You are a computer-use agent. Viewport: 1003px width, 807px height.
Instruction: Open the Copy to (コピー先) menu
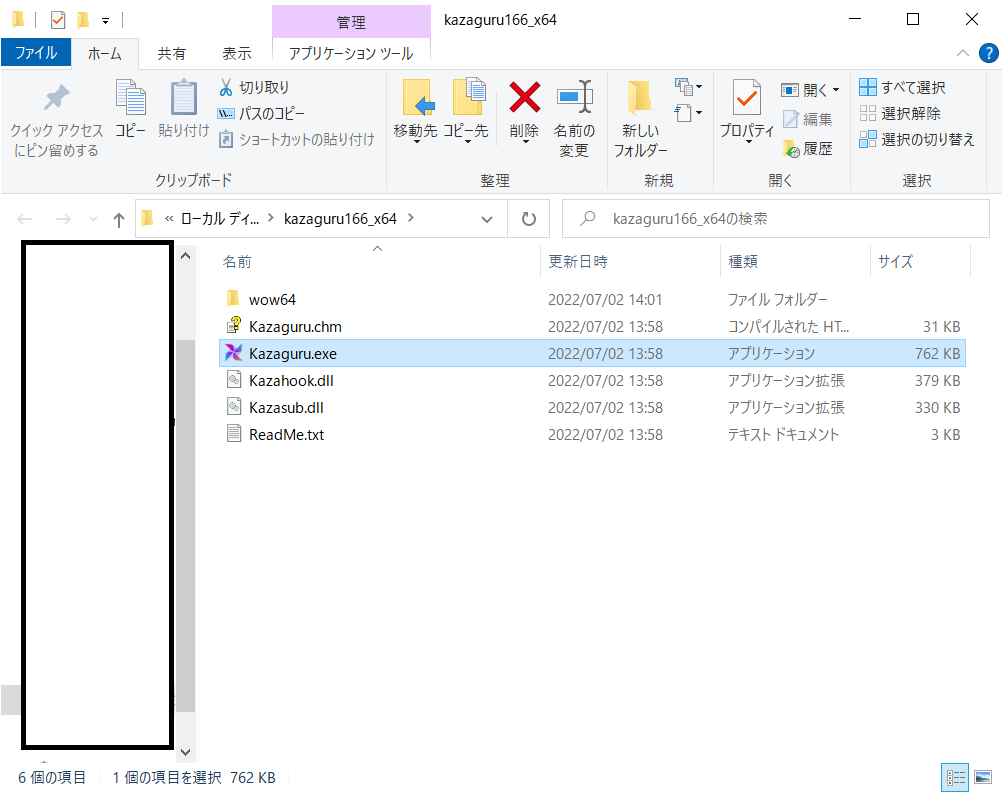[x=466, y=111]
